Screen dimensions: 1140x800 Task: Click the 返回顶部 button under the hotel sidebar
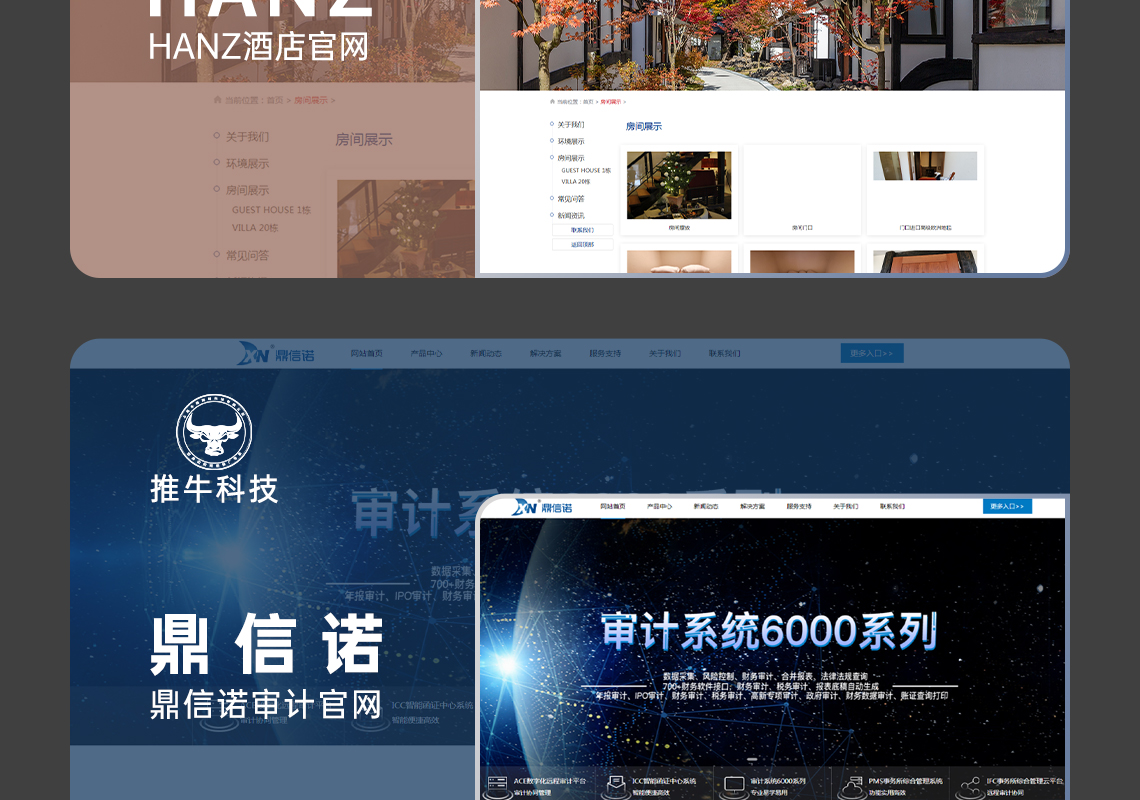[x=582, y=244]
